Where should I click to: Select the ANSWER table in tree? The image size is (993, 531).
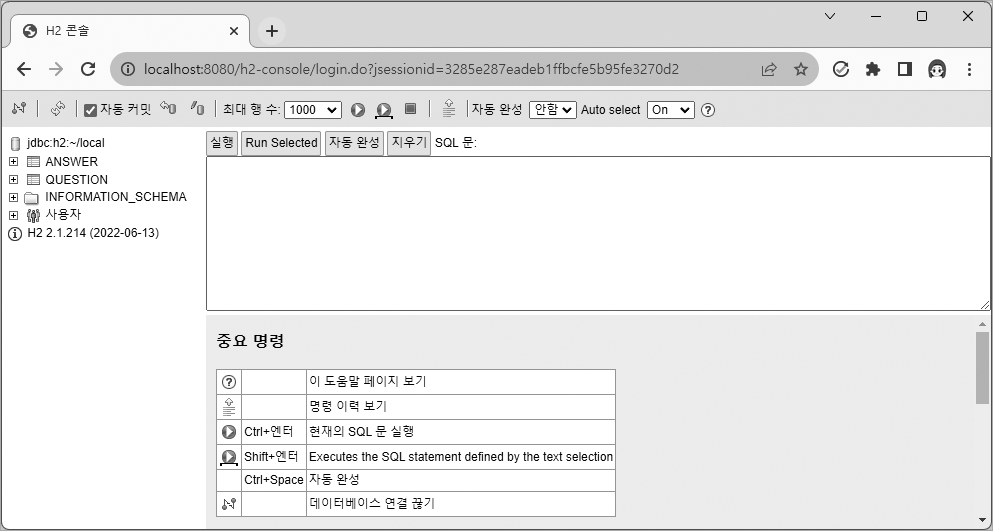(x=72, y=162)
